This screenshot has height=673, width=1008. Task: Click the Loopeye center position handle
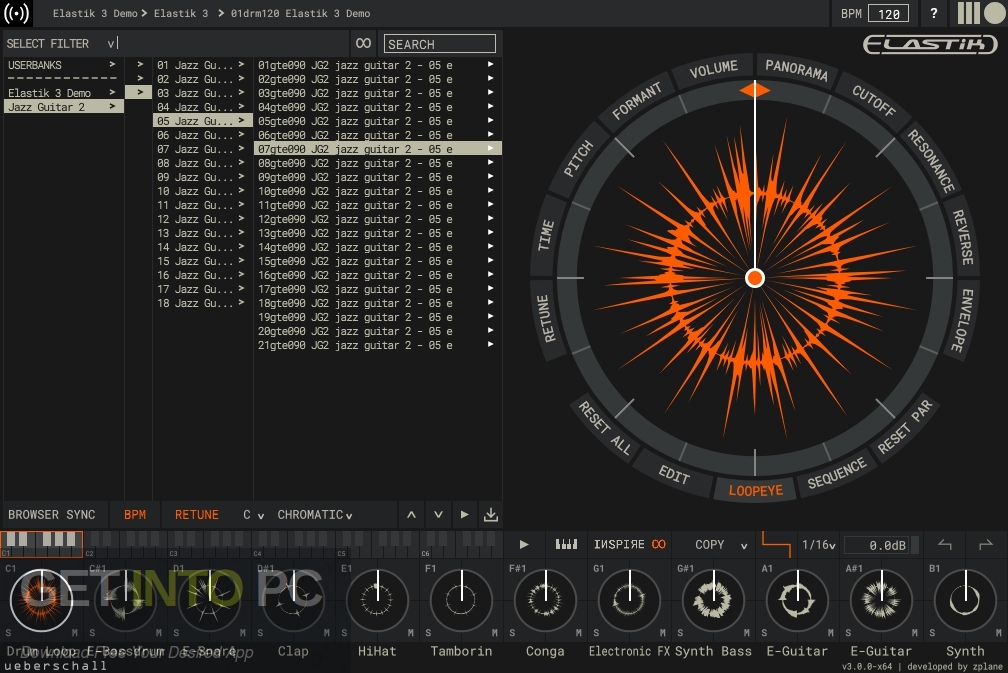(x=755, y=278)
